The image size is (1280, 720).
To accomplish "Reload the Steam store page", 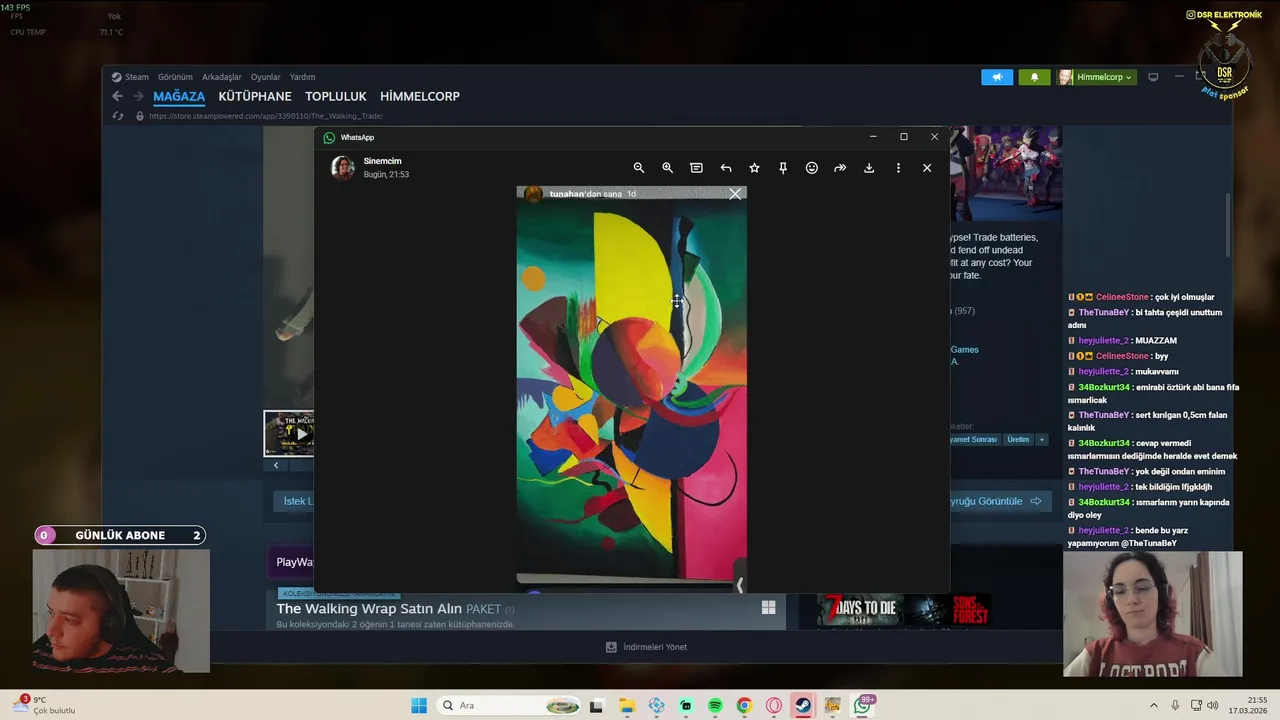I will [116, 116].
